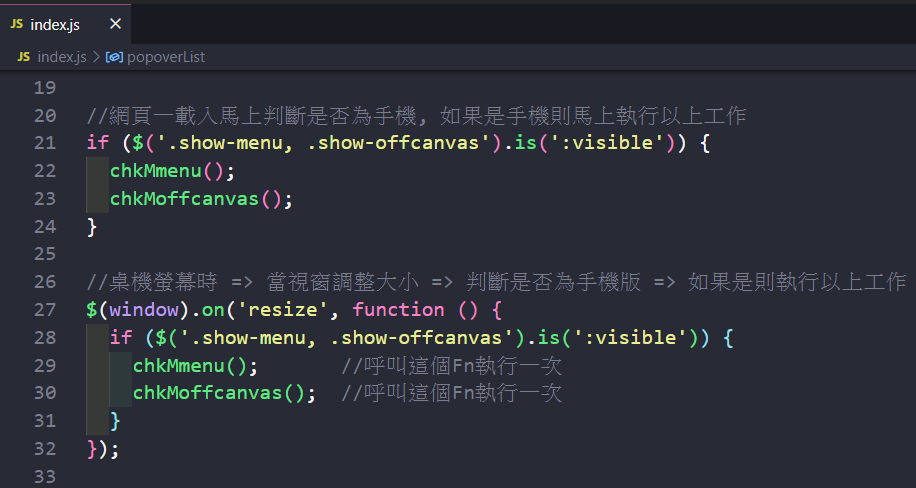
Task: Open index.js breadcrumb file picker
Action: (x=62, y=57)
